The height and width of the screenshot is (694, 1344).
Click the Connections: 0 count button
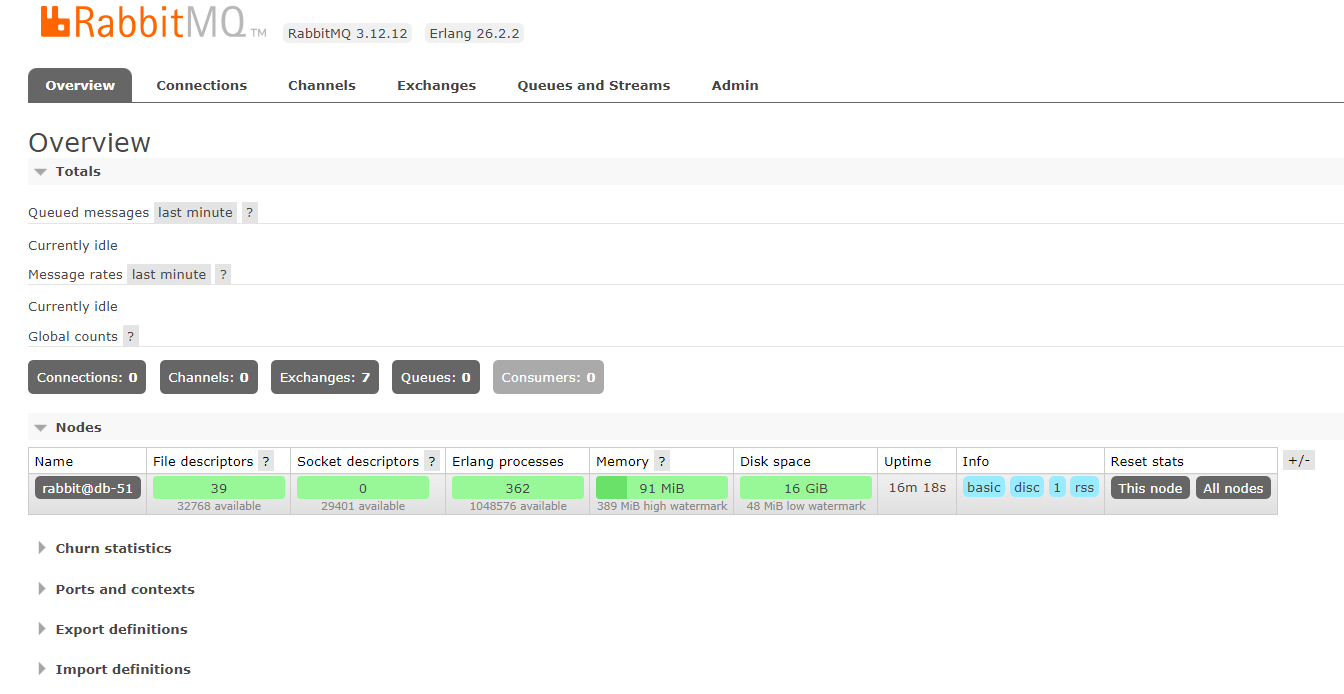[87, 377]
